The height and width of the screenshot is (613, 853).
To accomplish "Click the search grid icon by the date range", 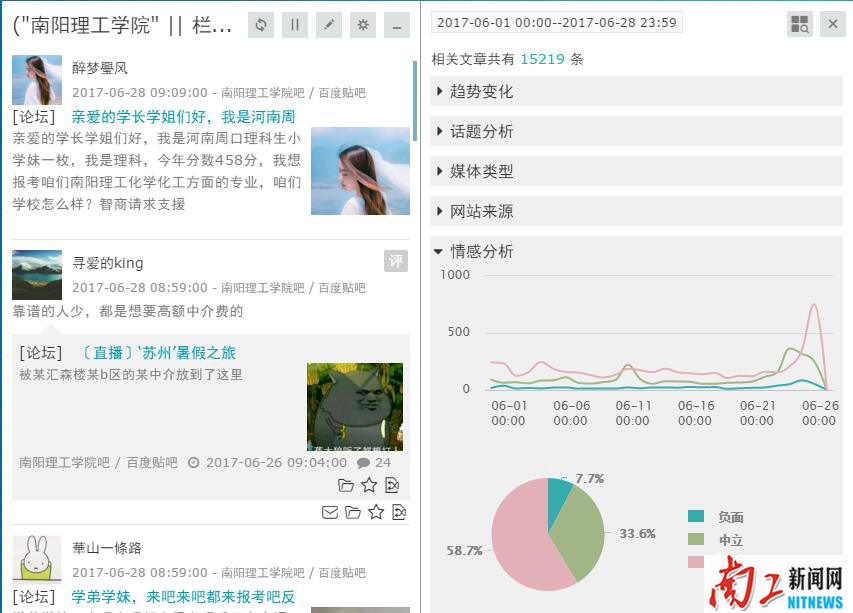I will point(800,24).
